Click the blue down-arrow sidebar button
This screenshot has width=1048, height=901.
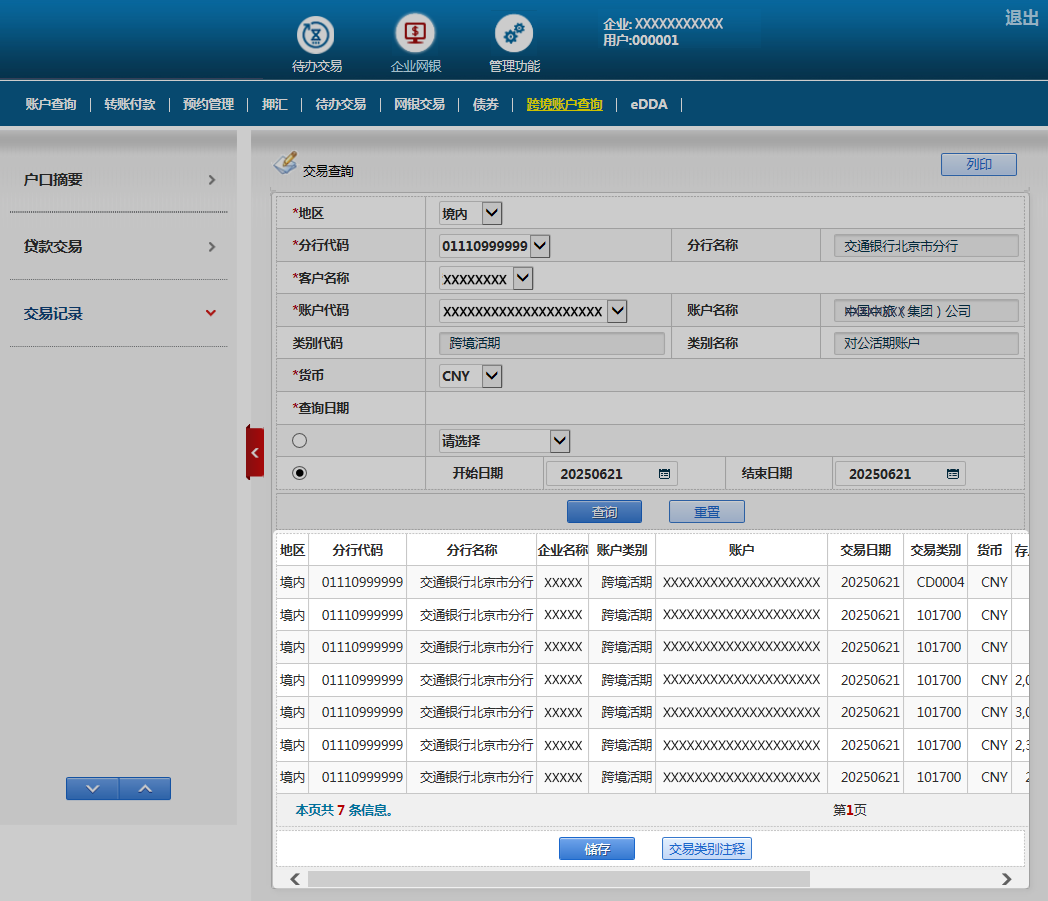[92, 789]
